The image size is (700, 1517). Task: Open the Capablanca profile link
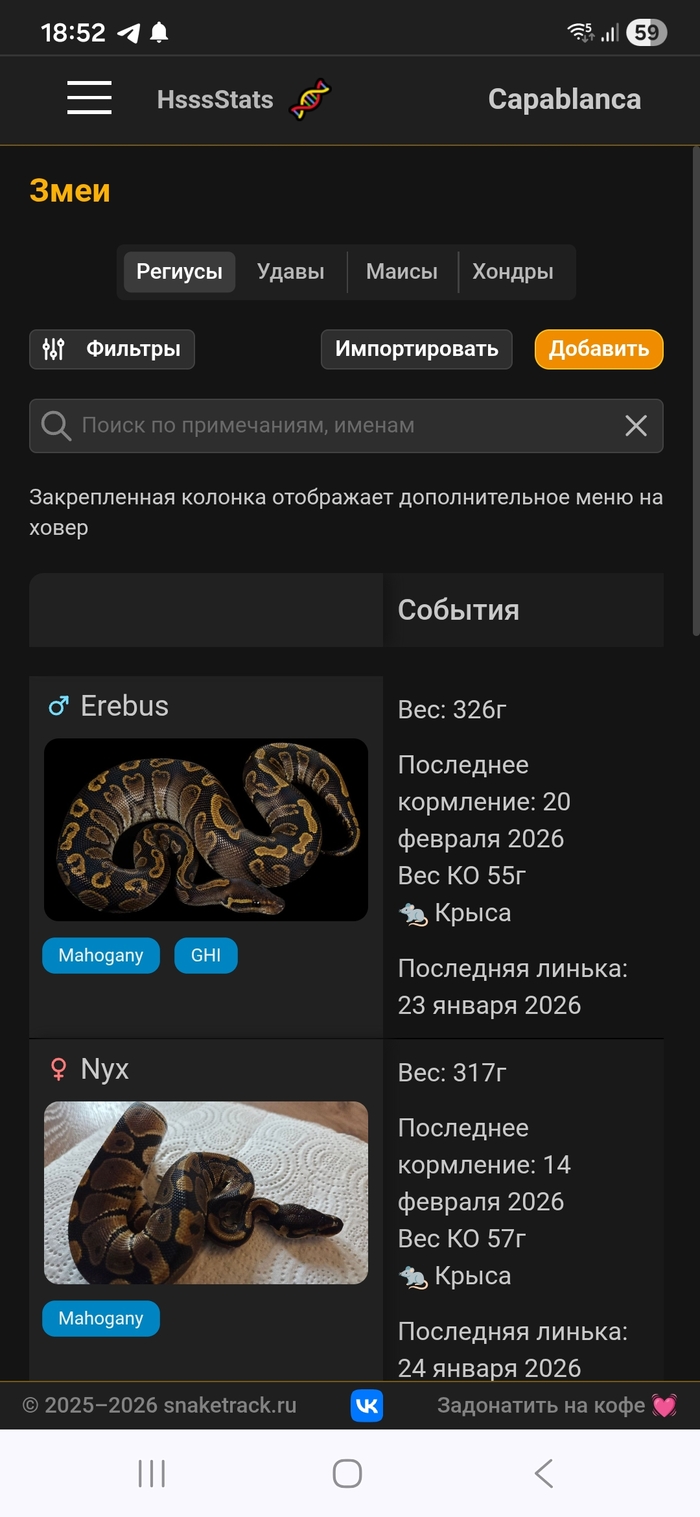point(564,99)
